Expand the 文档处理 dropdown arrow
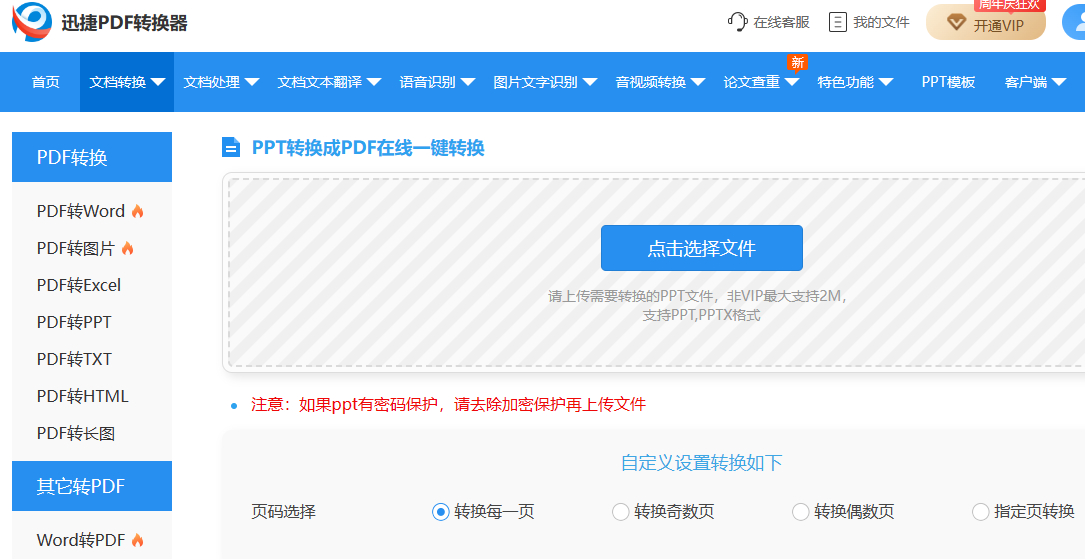Screen dimensions: 1085x559 pyautogui.click(x=252, y=82)
